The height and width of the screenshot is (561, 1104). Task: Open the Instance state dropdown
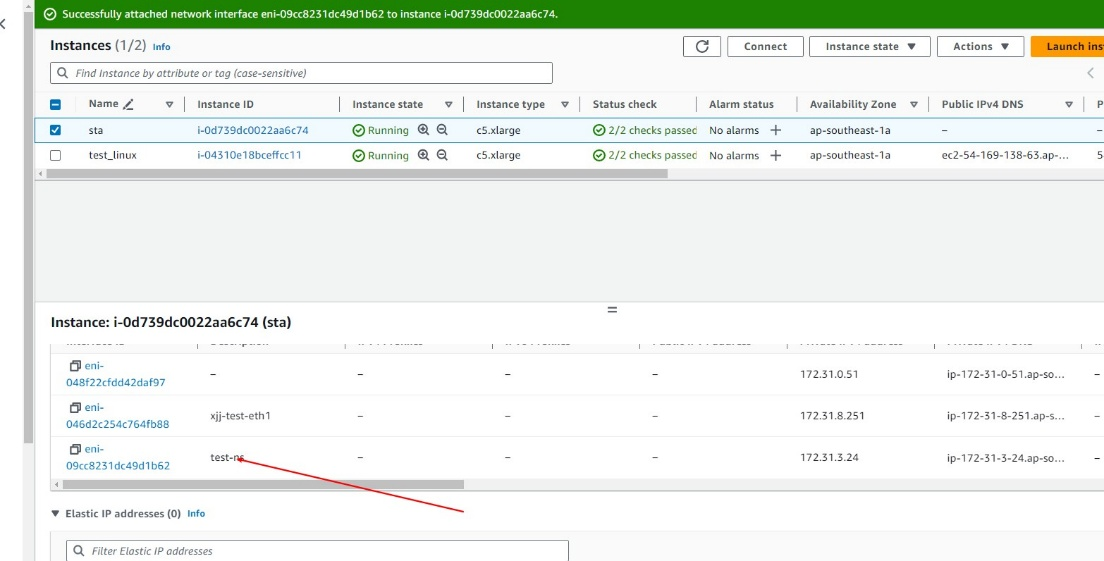(869, 47)
